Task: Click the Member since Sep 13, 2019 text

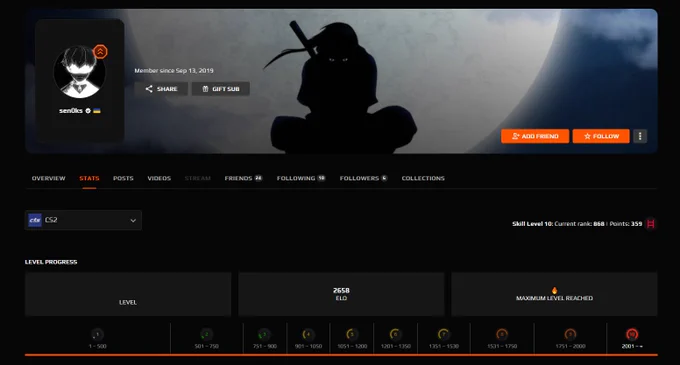Action: [174, 71]
